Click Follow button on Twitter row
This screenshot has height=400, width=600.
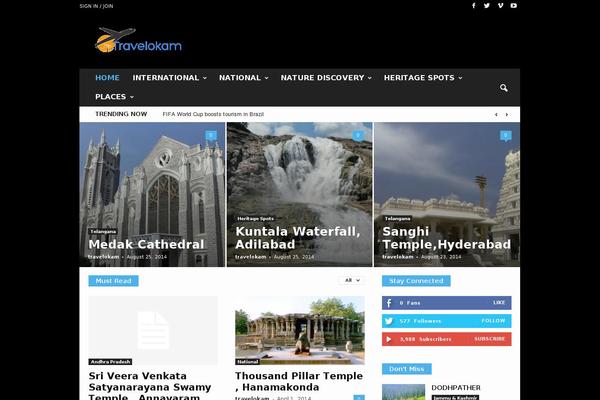(493, 321)
